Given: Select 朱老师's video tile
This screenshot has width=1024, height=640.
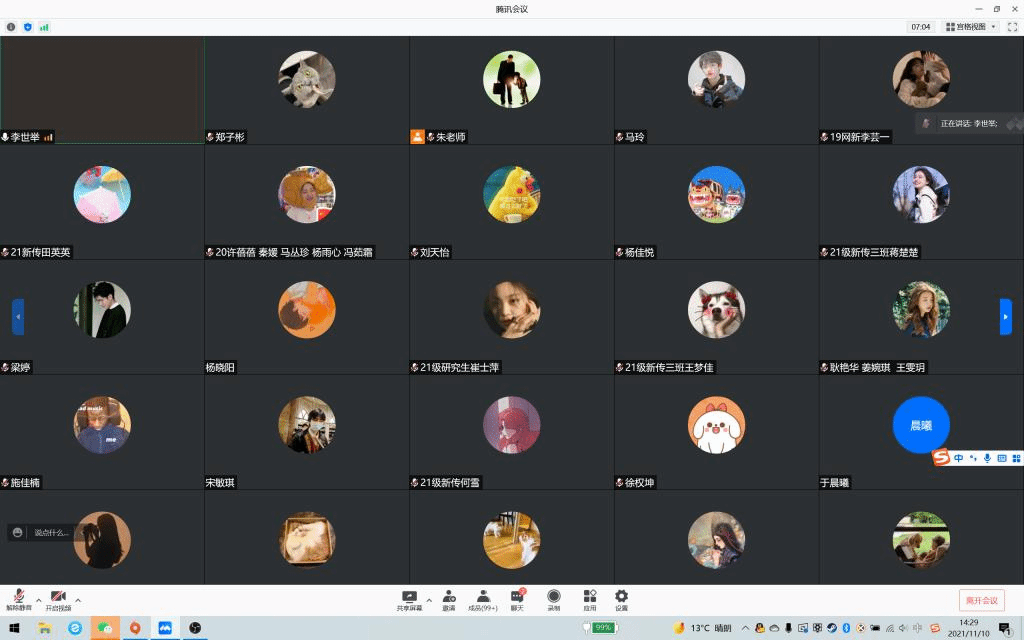Looking at the screenshot, I should pos(511,90).
